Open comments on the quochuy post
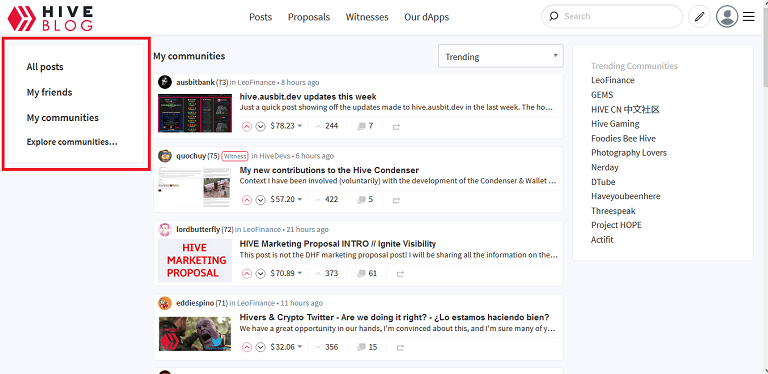 365,199
